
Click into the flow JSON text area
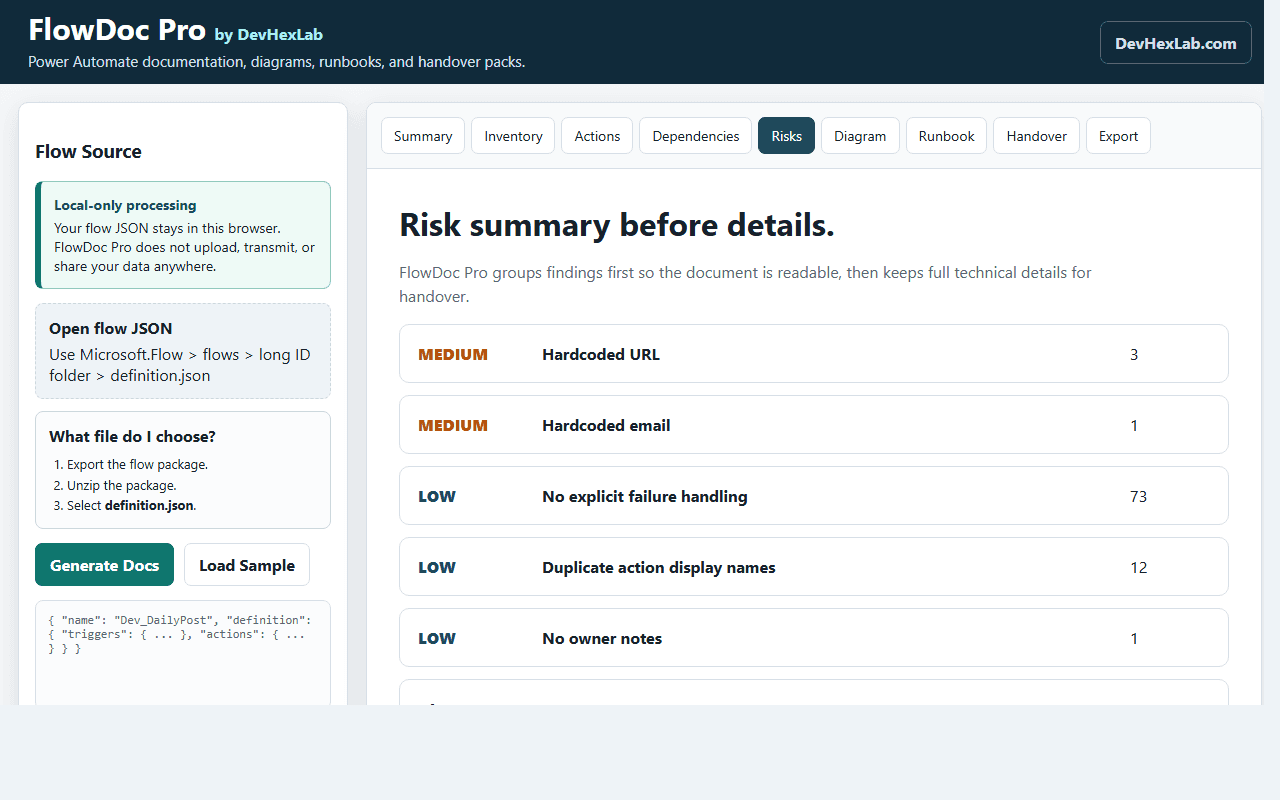tap(183, 652)
